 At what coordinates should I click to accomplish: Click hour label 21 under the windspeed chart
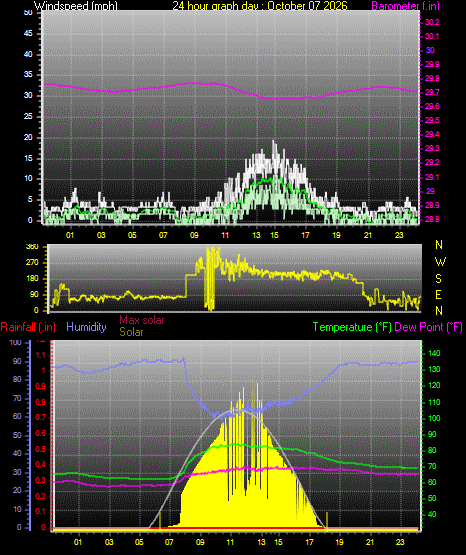point(368,235)
